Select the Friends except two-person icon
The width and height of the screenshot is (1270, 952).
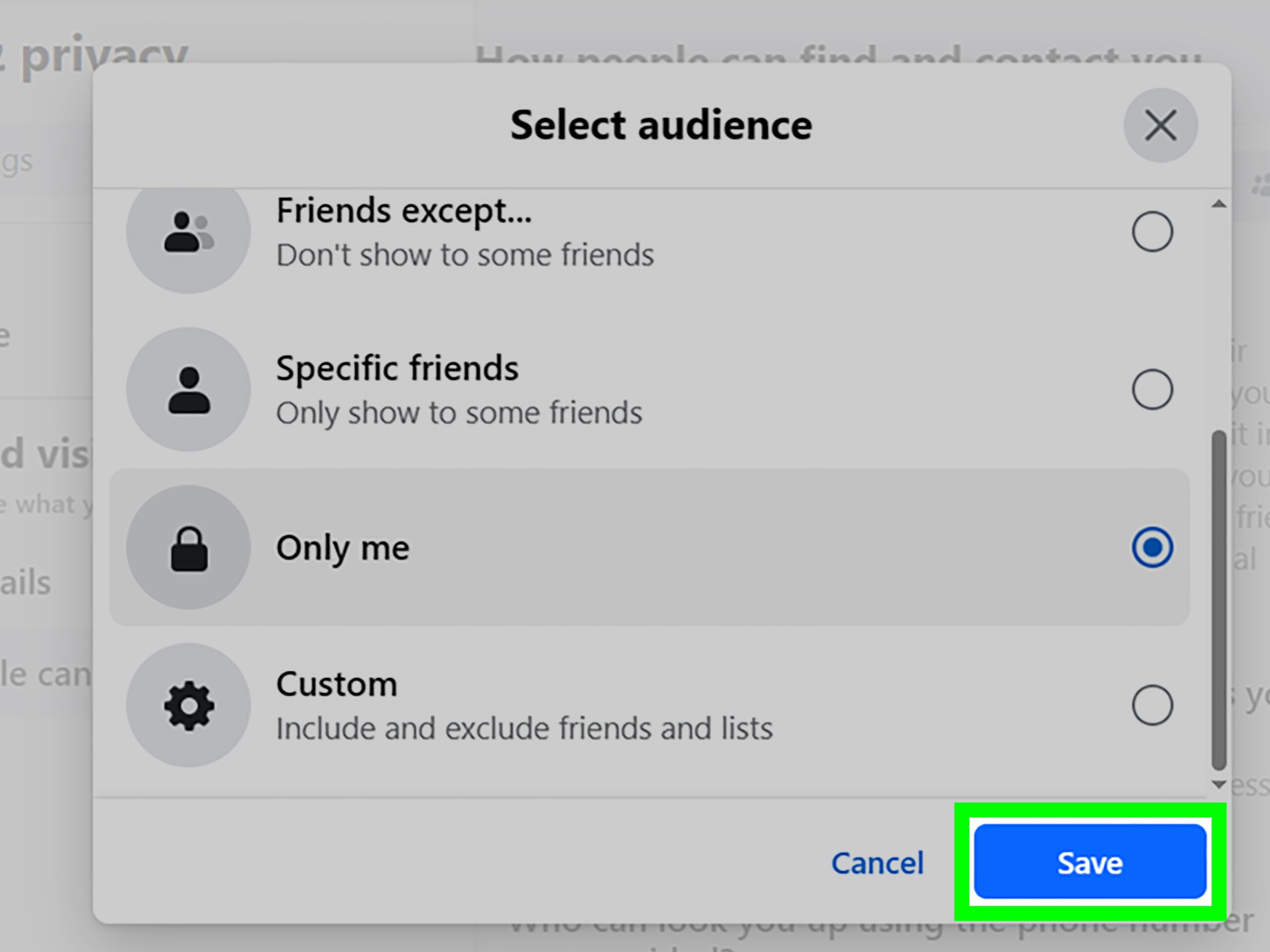[x=188, y=230]
